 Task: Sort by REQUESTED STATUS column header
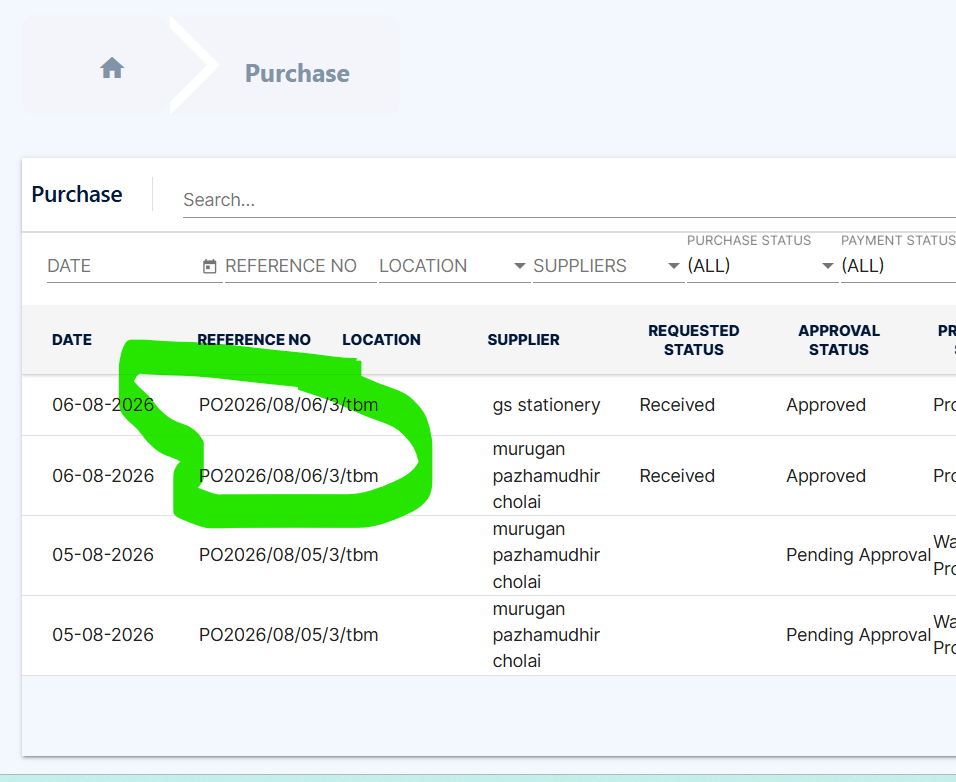693,340
